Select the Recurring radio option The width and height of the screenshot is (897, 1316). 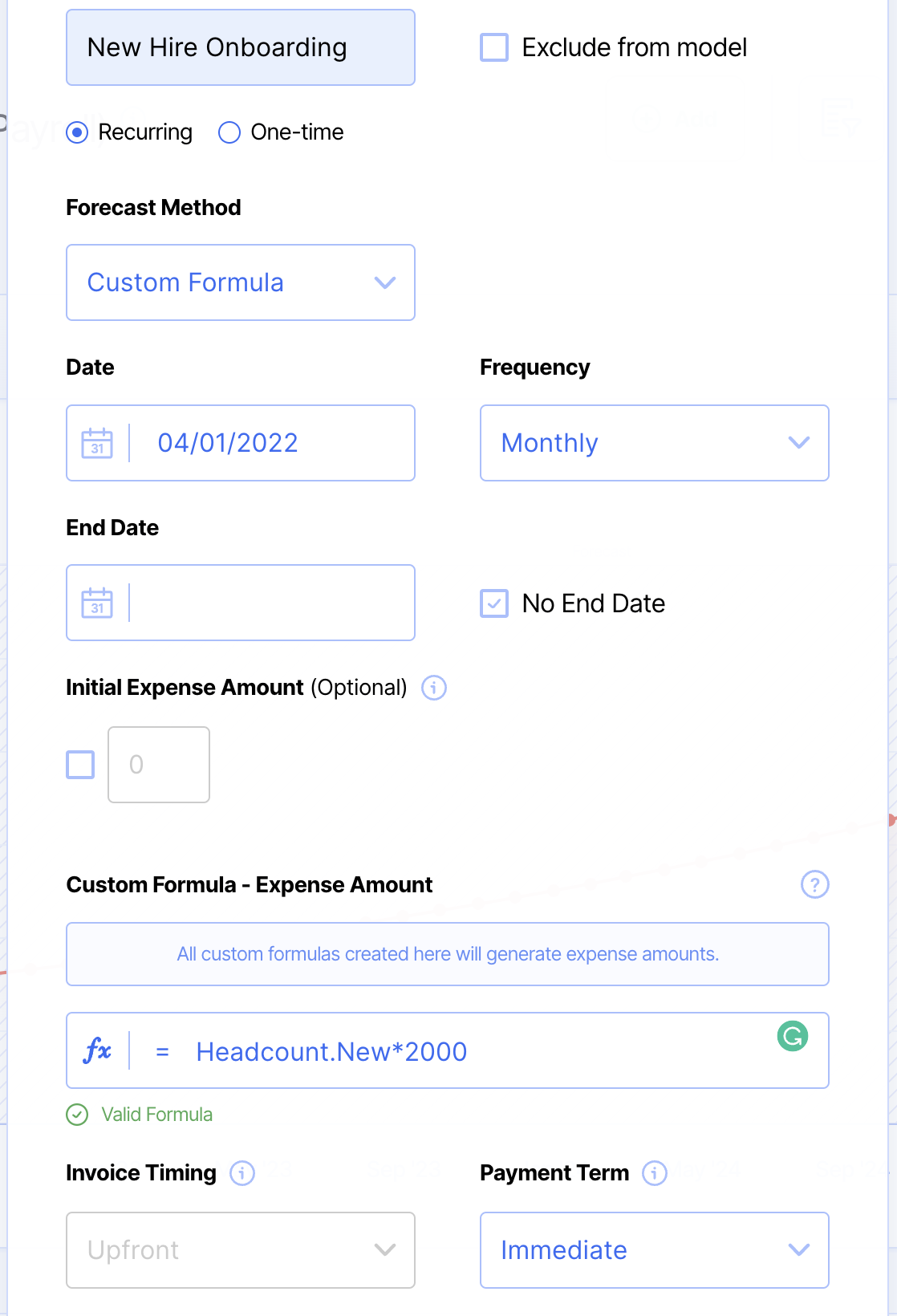click(77, 132)
